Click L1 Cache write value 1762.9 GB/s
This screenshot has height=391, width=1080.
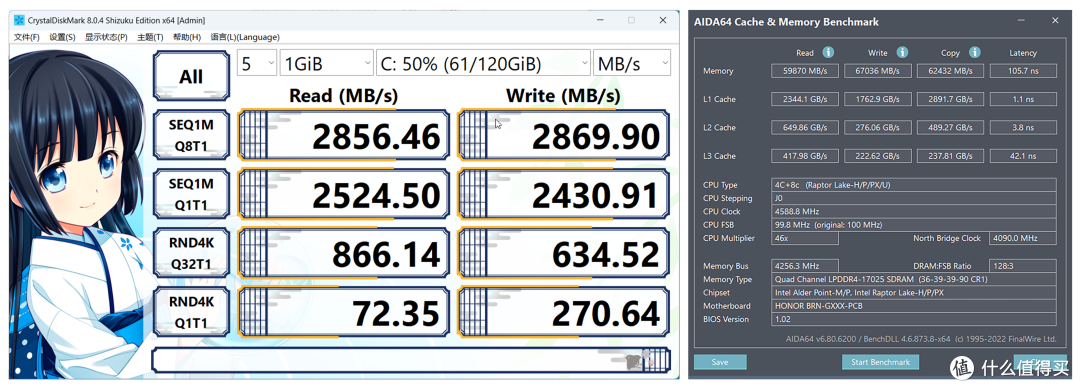(x=878, y=99)
